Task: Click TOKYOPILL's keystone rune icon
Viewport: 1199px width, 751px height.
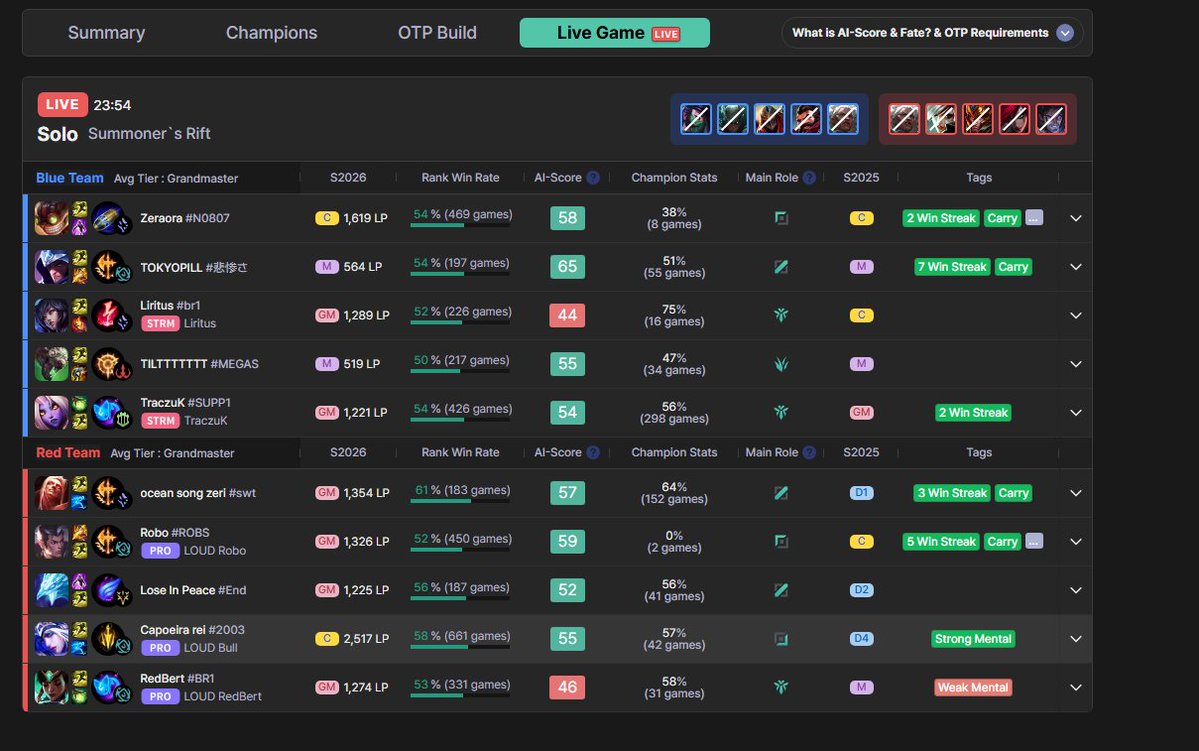Action: pos(106,266)
